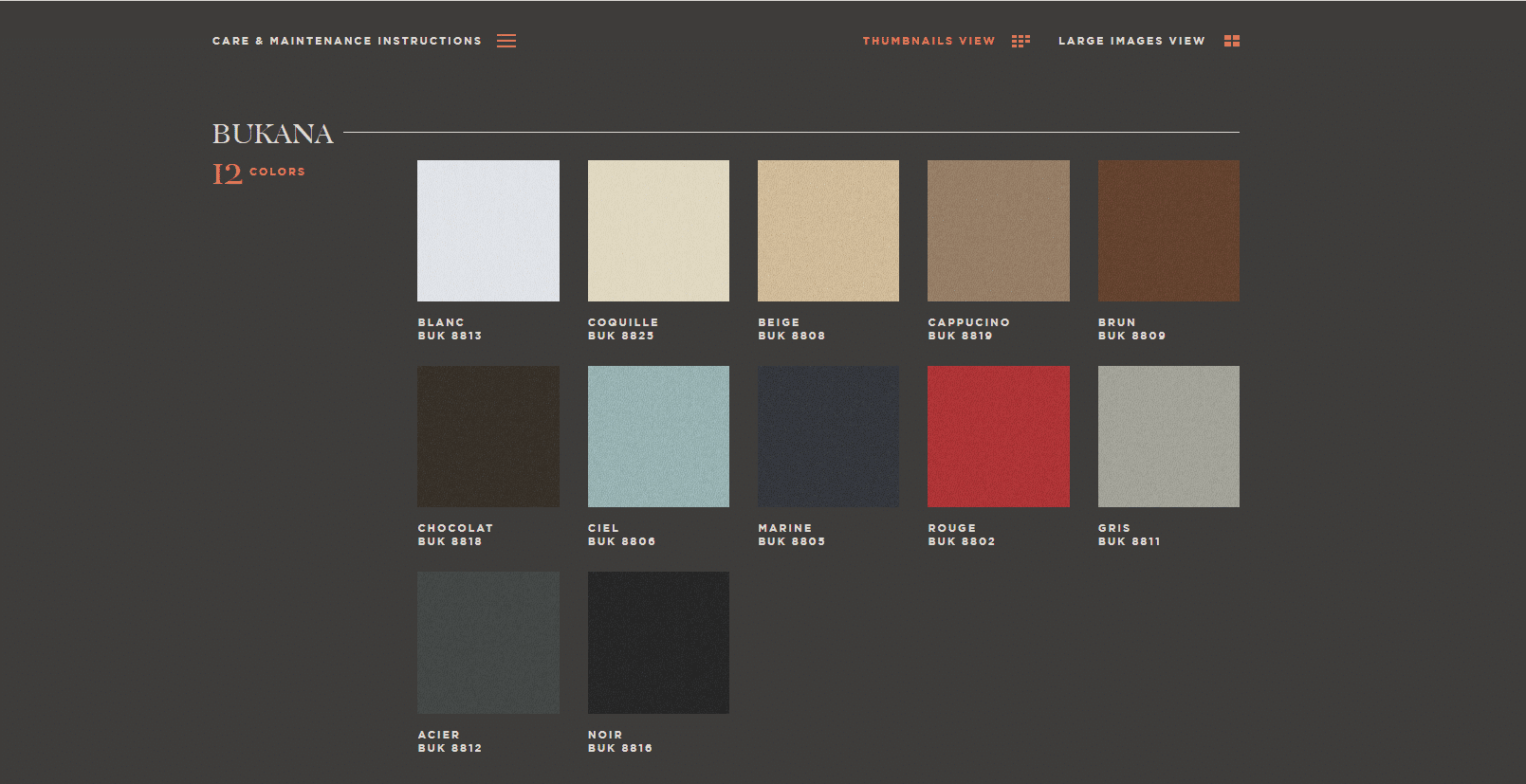Select the Coquille cream swatch
Viewport: 1526px width, 784px height.
coord(658,230)
